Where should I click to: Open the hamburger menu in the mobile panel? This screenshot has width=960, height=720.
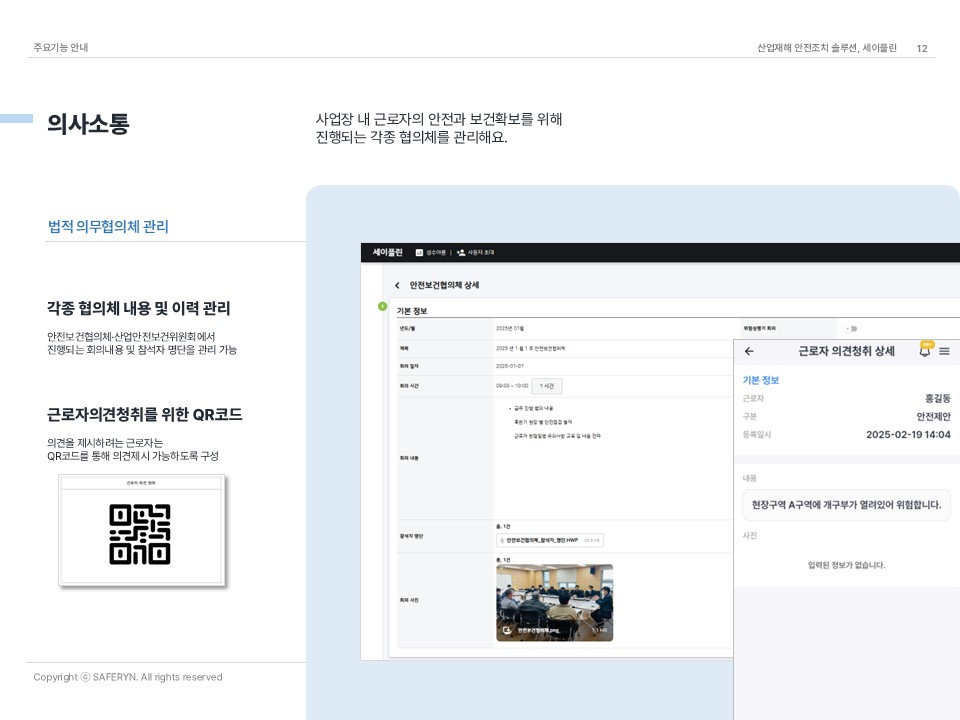(x=944, y=352)
